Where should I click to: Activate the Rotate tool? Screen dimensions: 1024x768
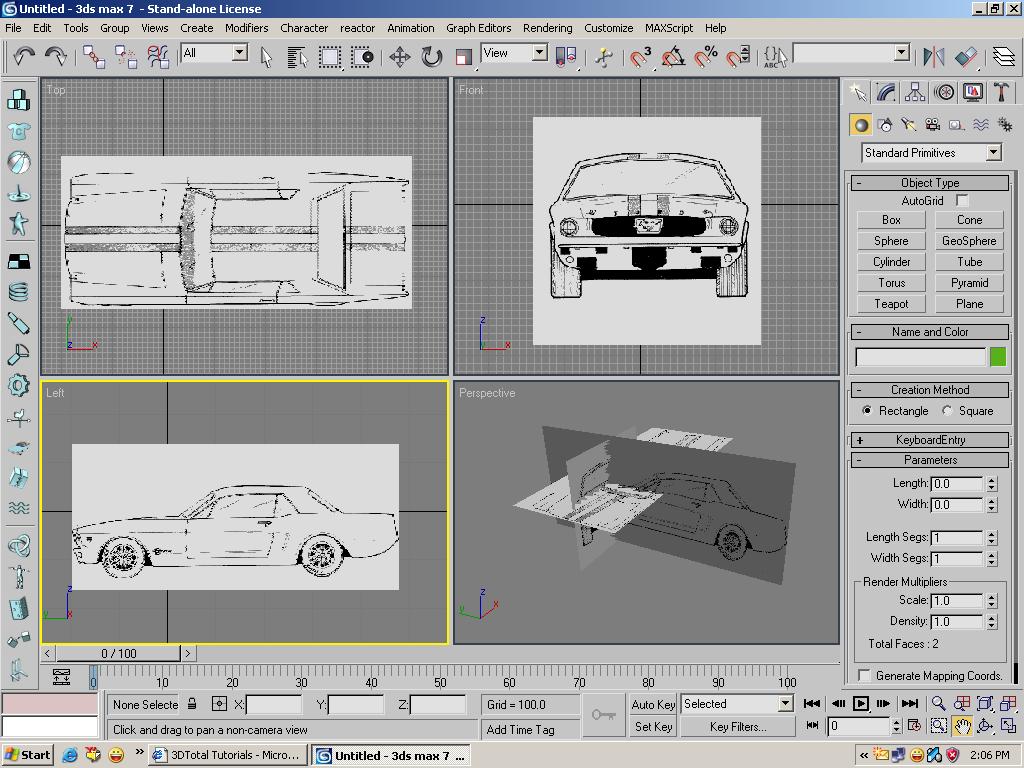pos(432,56)
